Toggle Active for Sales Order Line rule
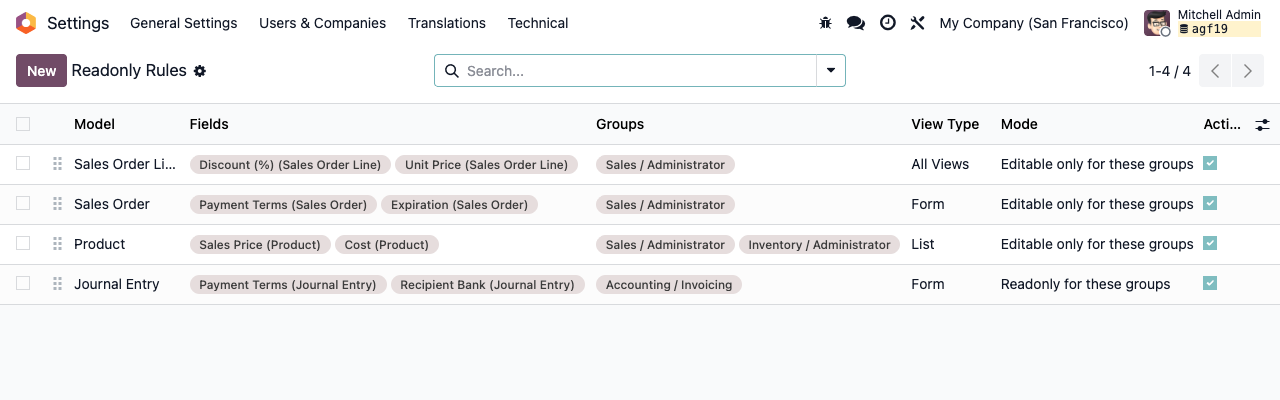The image size is (1280, 400). pyautogui.click(x=1210, y=163)
